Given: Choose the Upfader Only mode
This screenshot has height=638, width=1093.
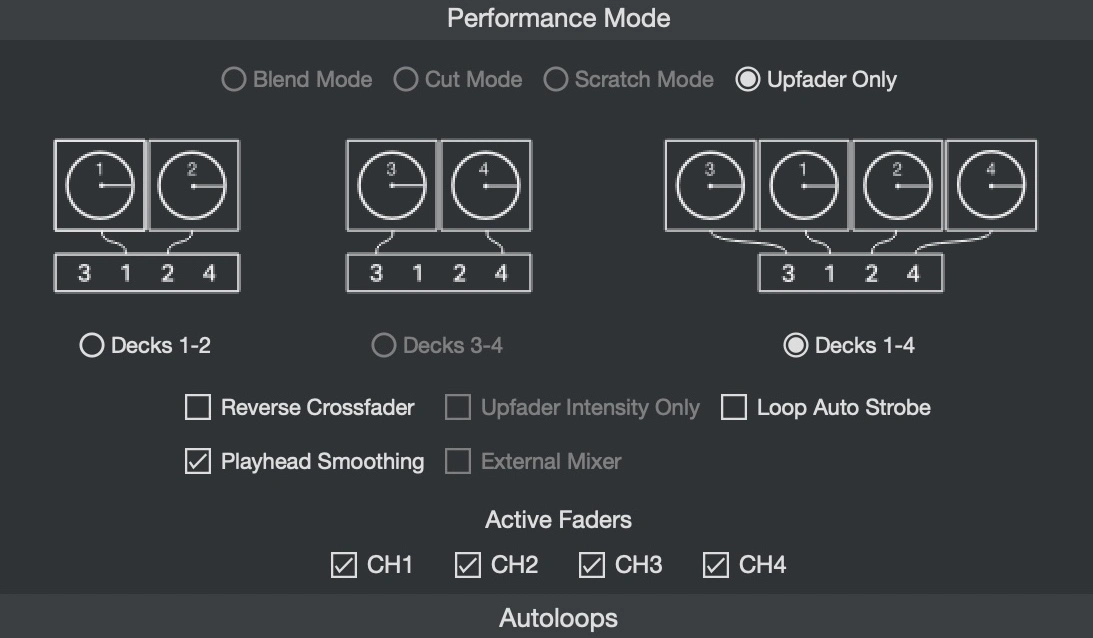Looking at the screenshot, I should [747, 80].
